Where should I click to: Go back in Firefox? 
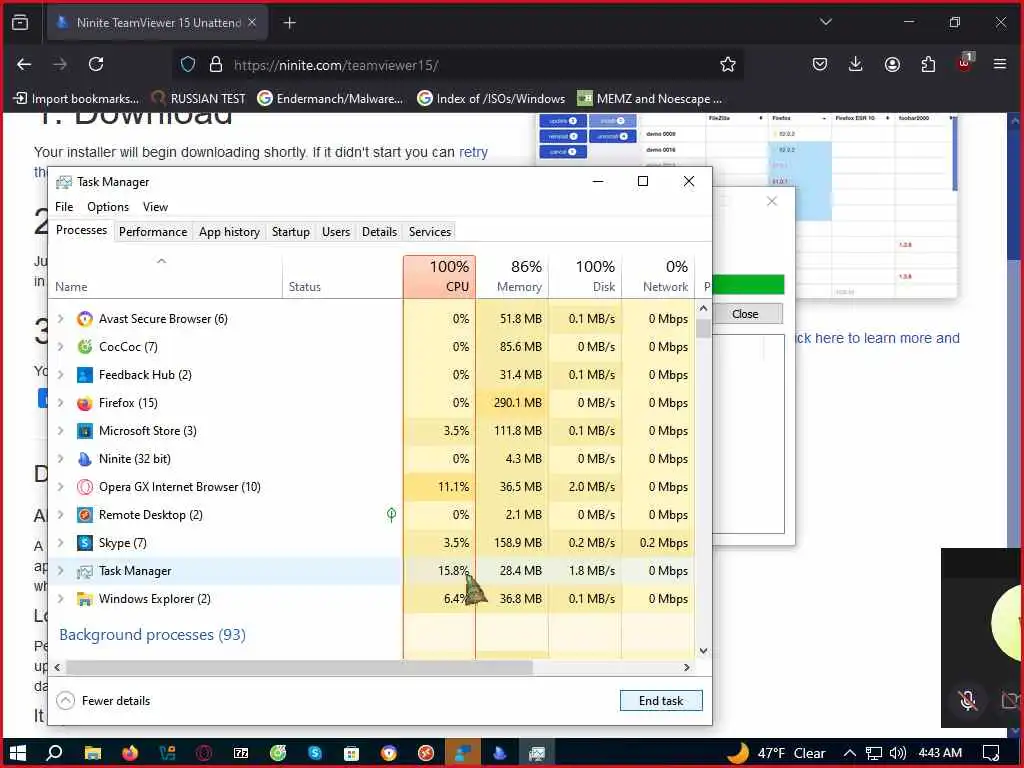[24, 64]
